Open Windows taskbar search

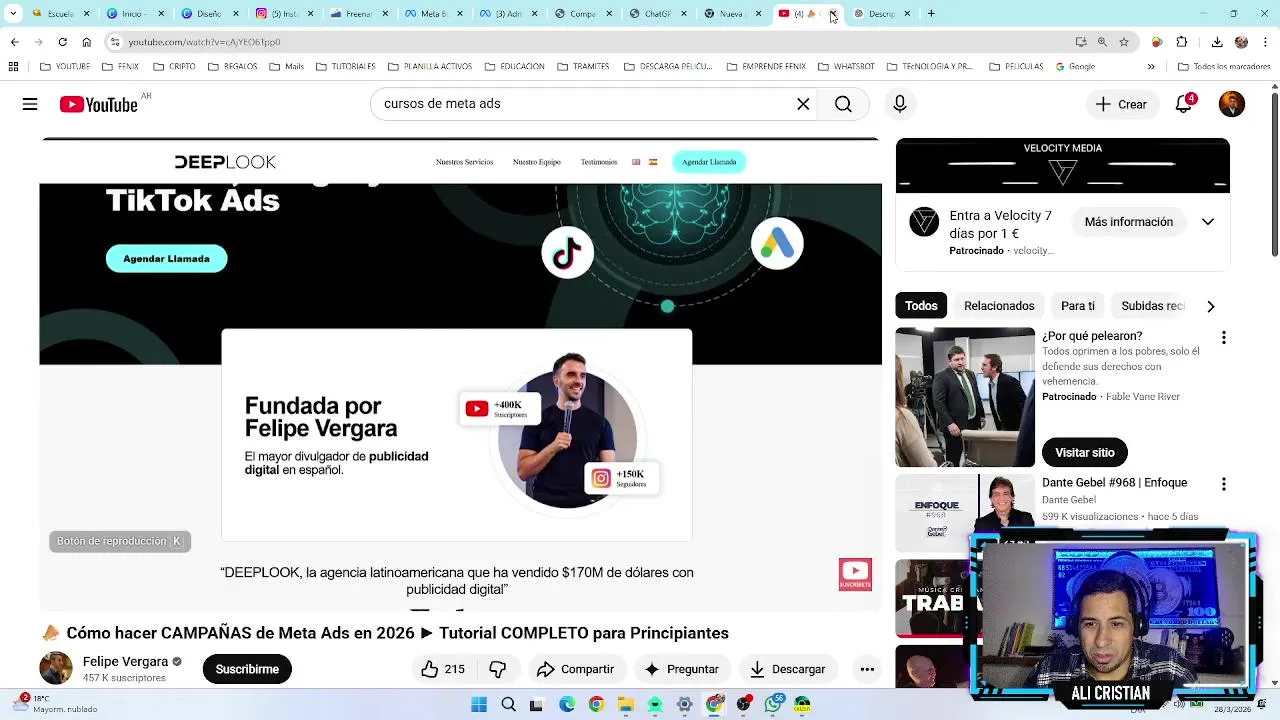tap(508, 705)
